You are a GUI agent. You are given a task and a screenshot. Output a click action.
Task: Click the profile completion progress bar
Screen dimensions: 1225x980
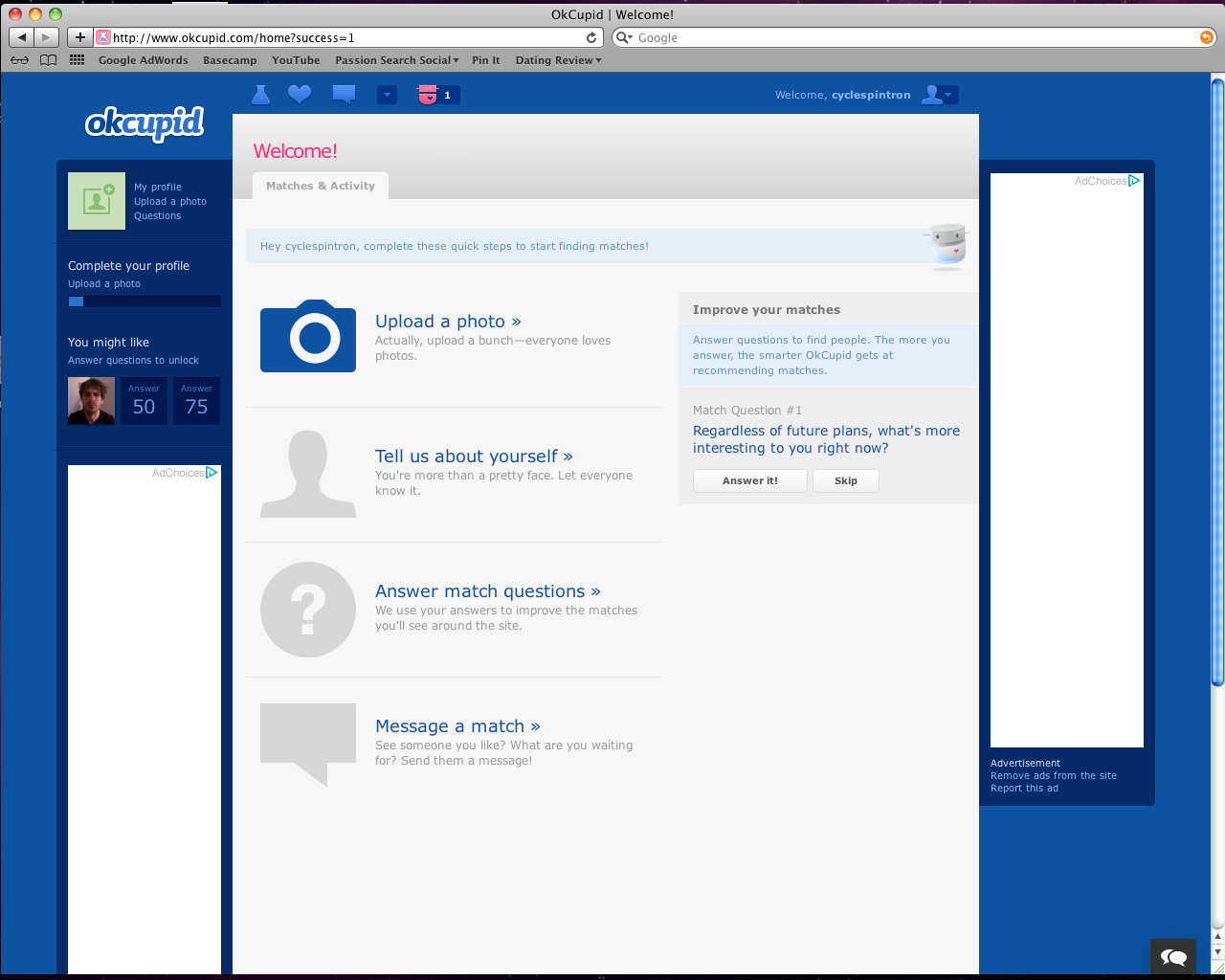click(x=145, y=301)
